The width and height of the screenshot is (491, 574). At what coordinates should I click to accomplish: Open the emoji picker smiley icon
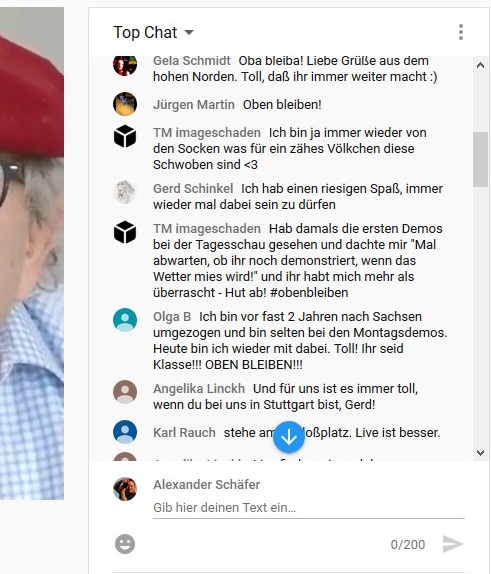pos(125,544)
